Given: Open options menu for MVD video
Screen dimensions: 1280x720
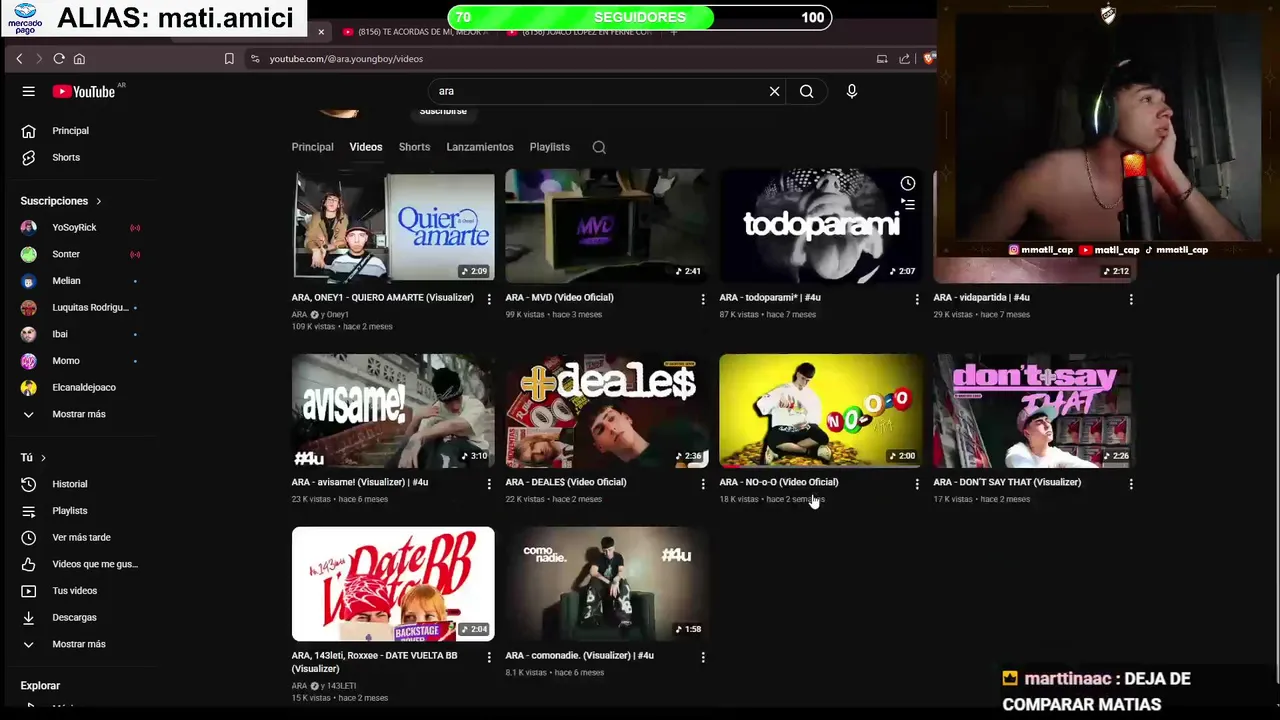Looking at the screenshot, I should coord(703,299).
